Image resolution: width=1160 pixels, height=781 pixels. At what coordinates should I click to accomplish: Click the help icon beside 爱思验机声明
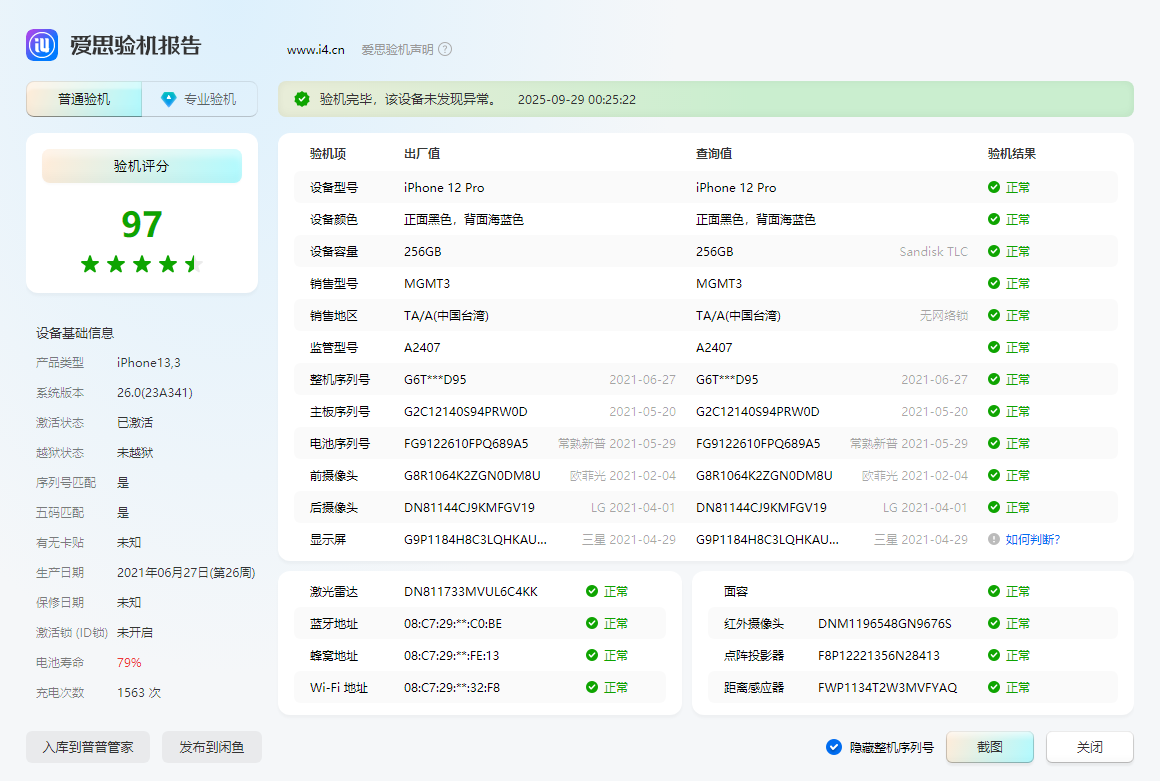tap(445, 49)
